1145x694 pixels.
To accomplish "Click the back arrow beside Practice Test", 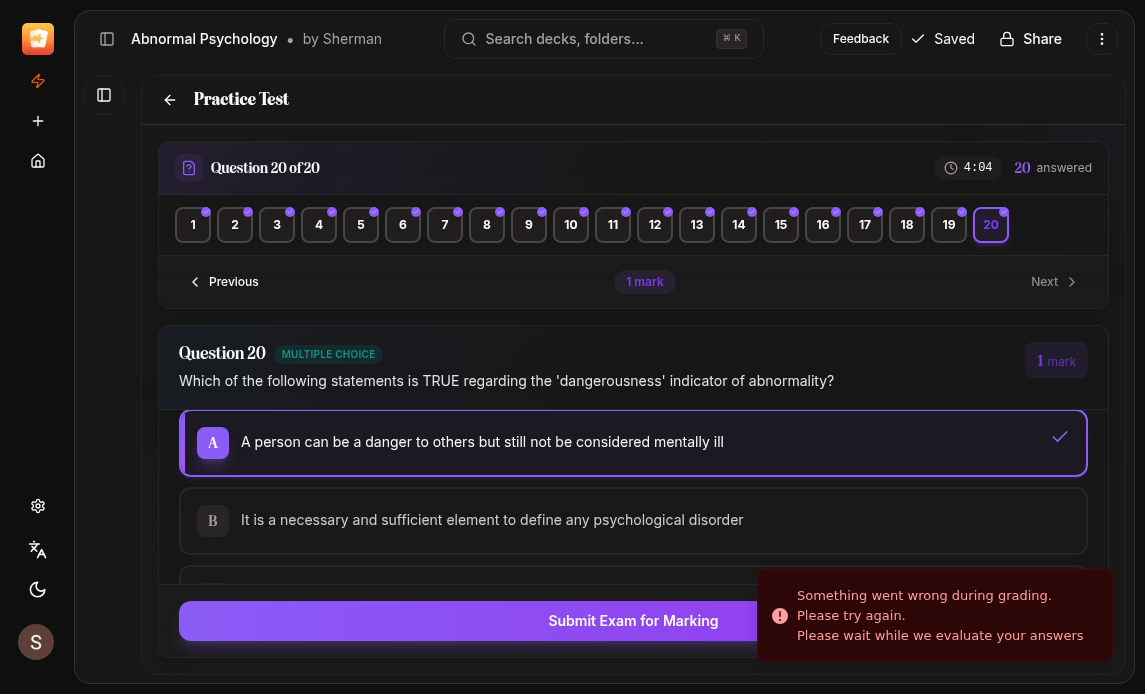I will (x=170, y=100).
